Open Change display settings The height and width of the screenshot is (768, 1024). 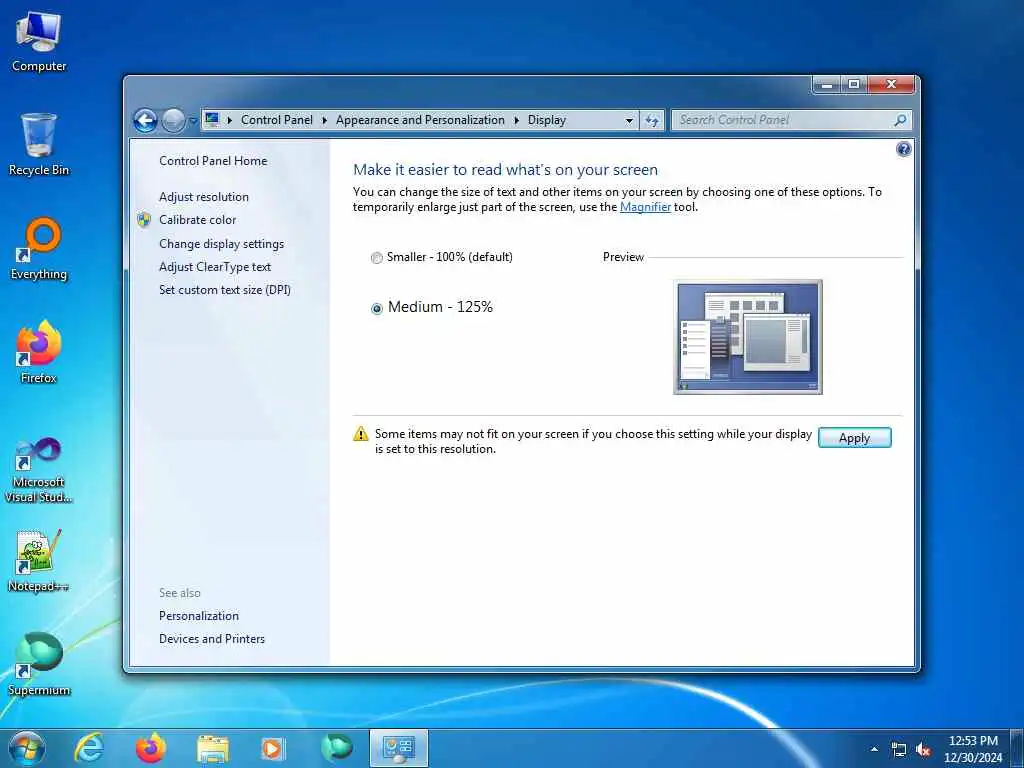click(x=221, y=244)
